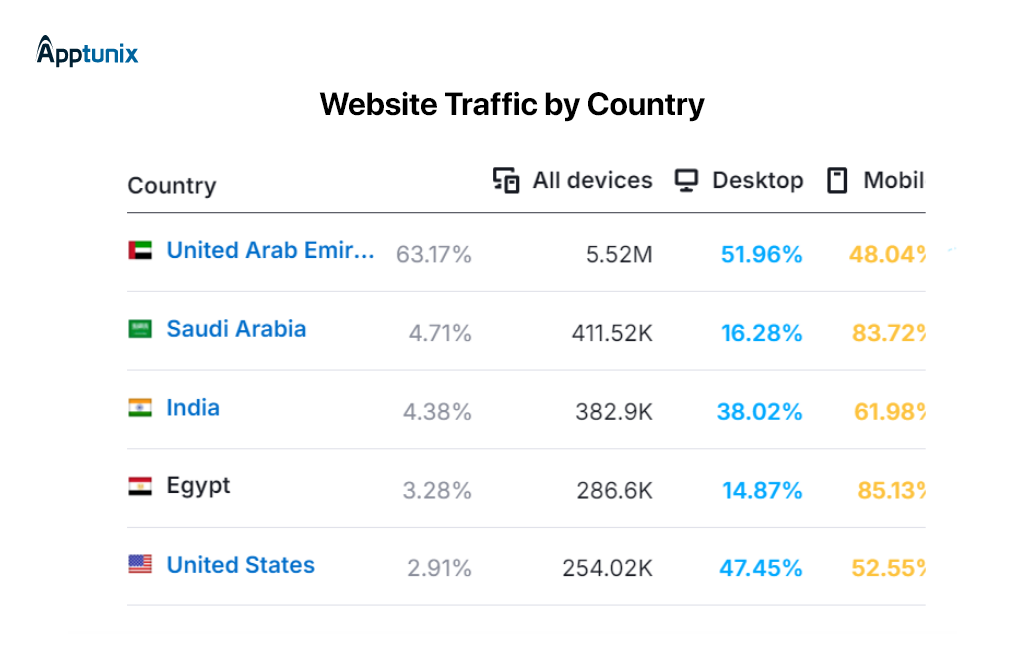Sort by Desktop column label
The image size is (1024, 647).
coord(757,181)
